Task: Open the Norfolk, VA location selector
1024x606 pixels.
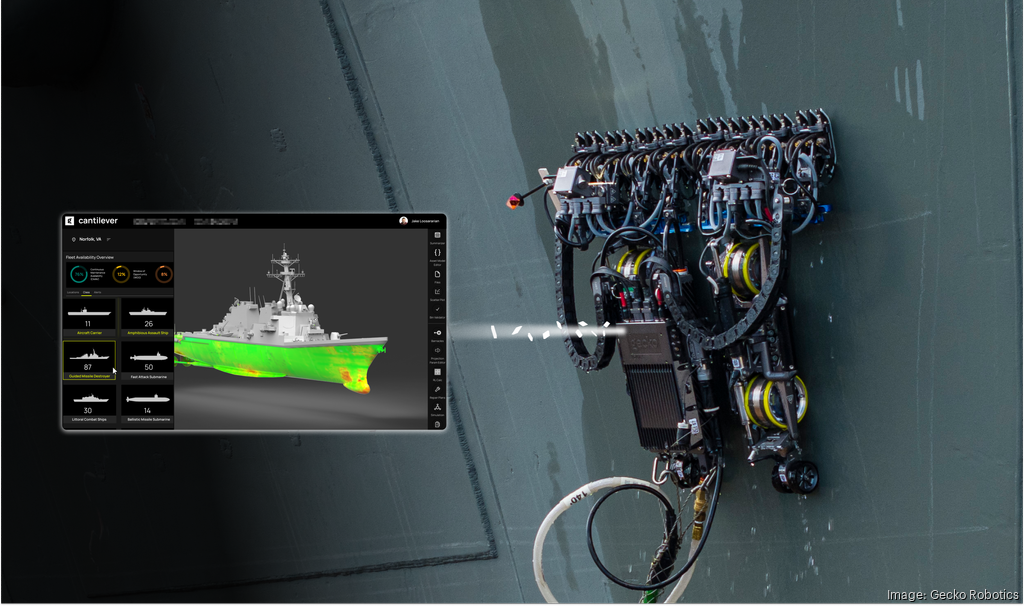Action: [x=90, y=240]
